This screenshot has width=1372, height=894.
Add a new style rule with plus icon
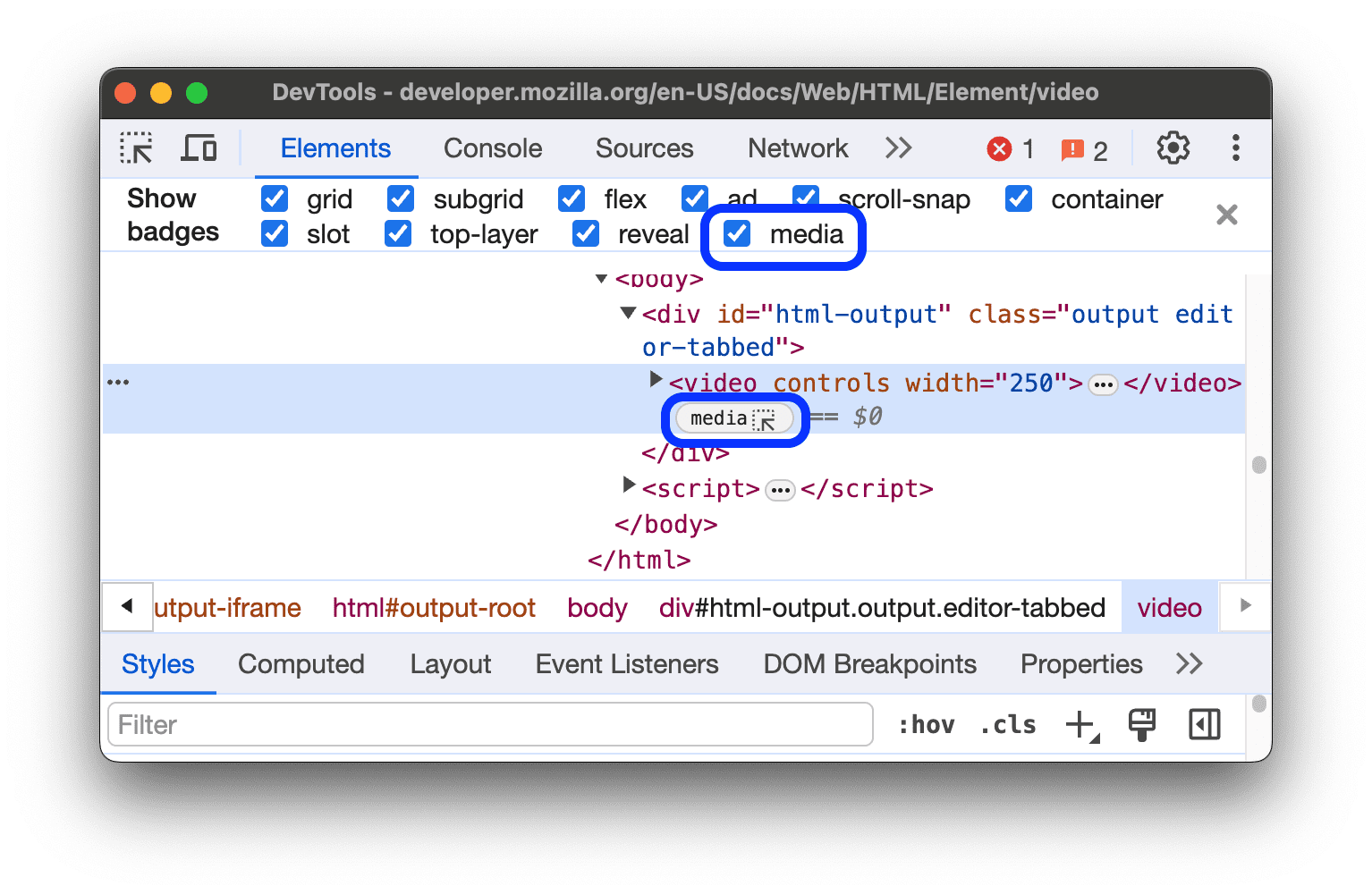coord(1081,724)
